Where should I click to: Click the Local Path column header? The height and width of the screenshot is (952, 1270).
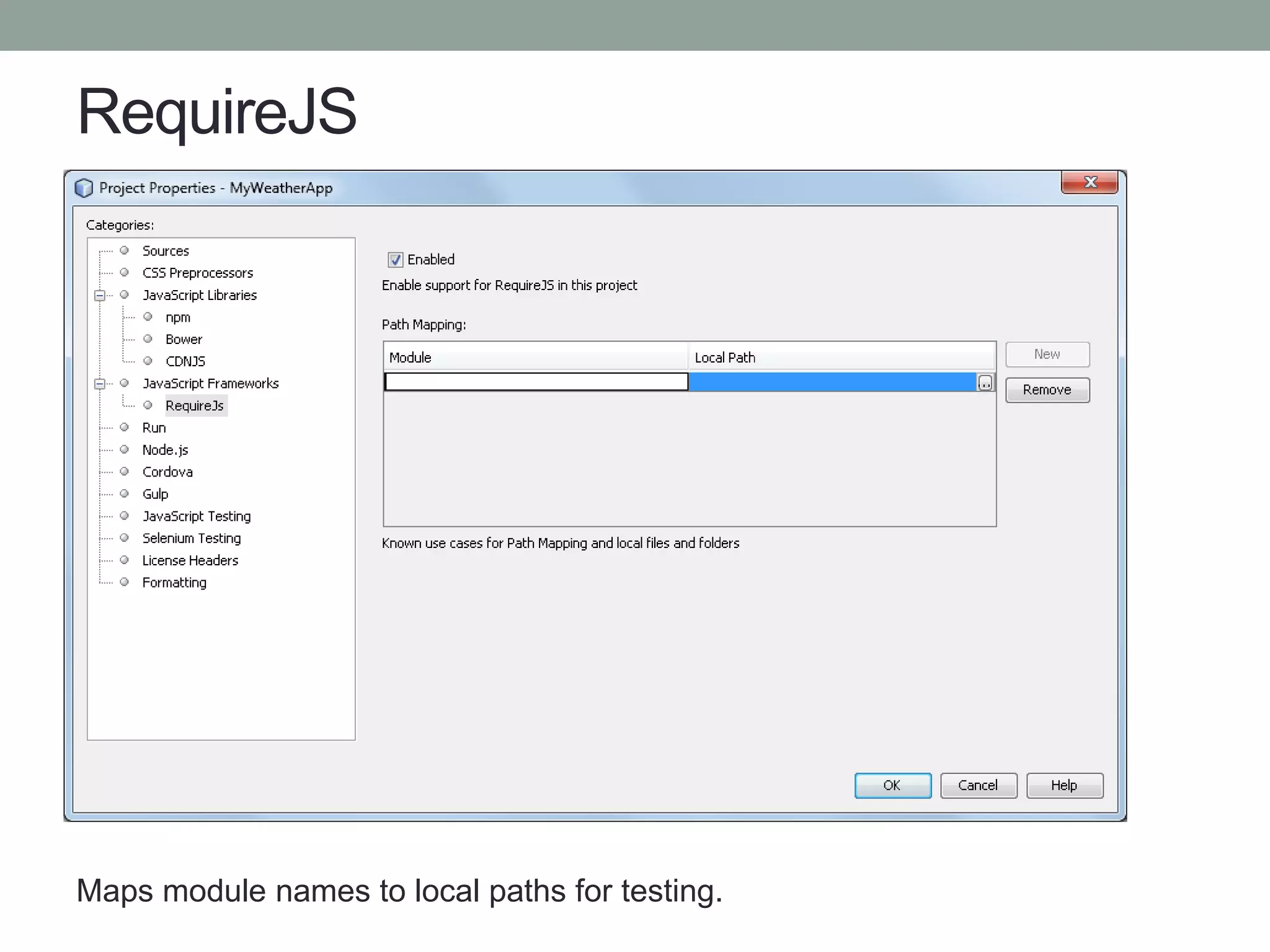(841, 358)
